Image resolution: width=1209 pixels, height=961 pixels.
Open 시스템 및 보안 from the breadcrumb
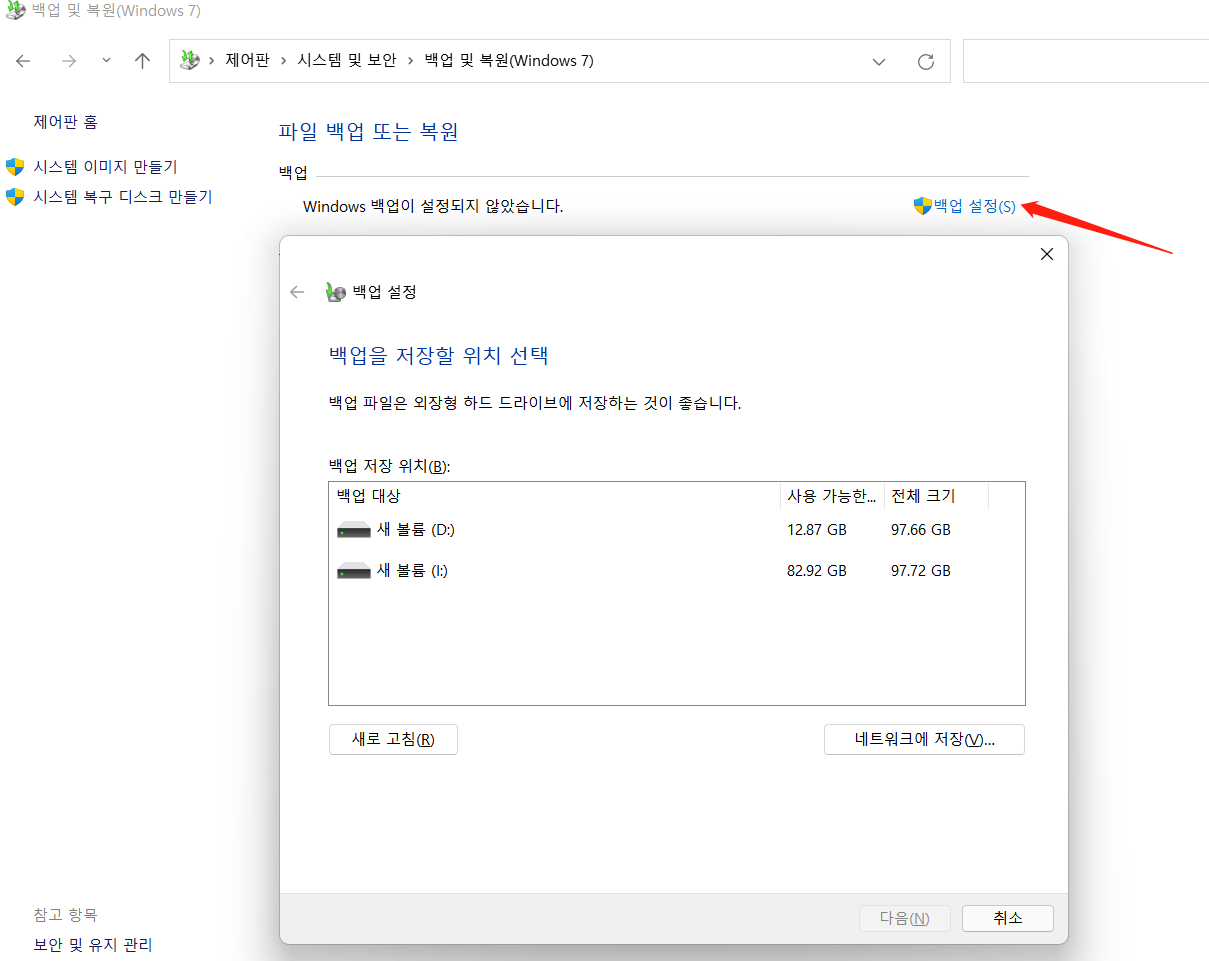(346, 60)
